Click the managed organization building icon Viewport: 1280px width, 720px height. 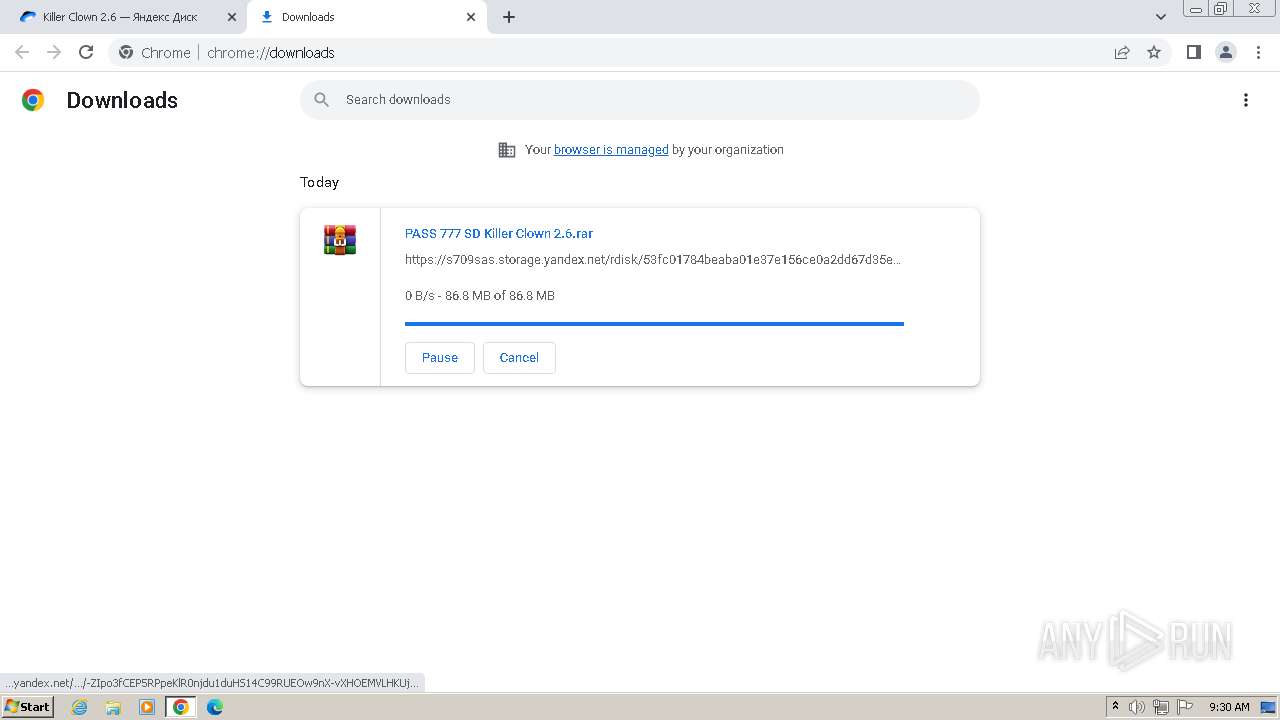507,150
